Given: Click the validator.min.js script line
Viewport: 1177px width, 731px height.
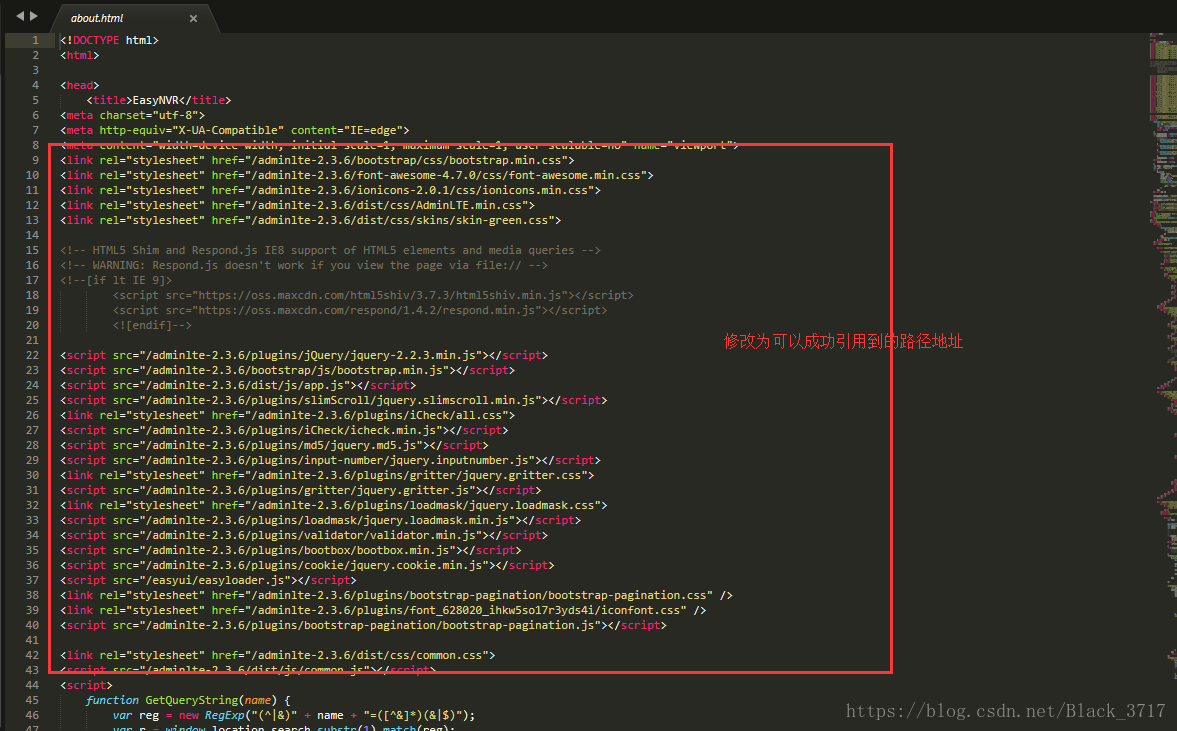Looking at the screenshot, I should point(304,535).
